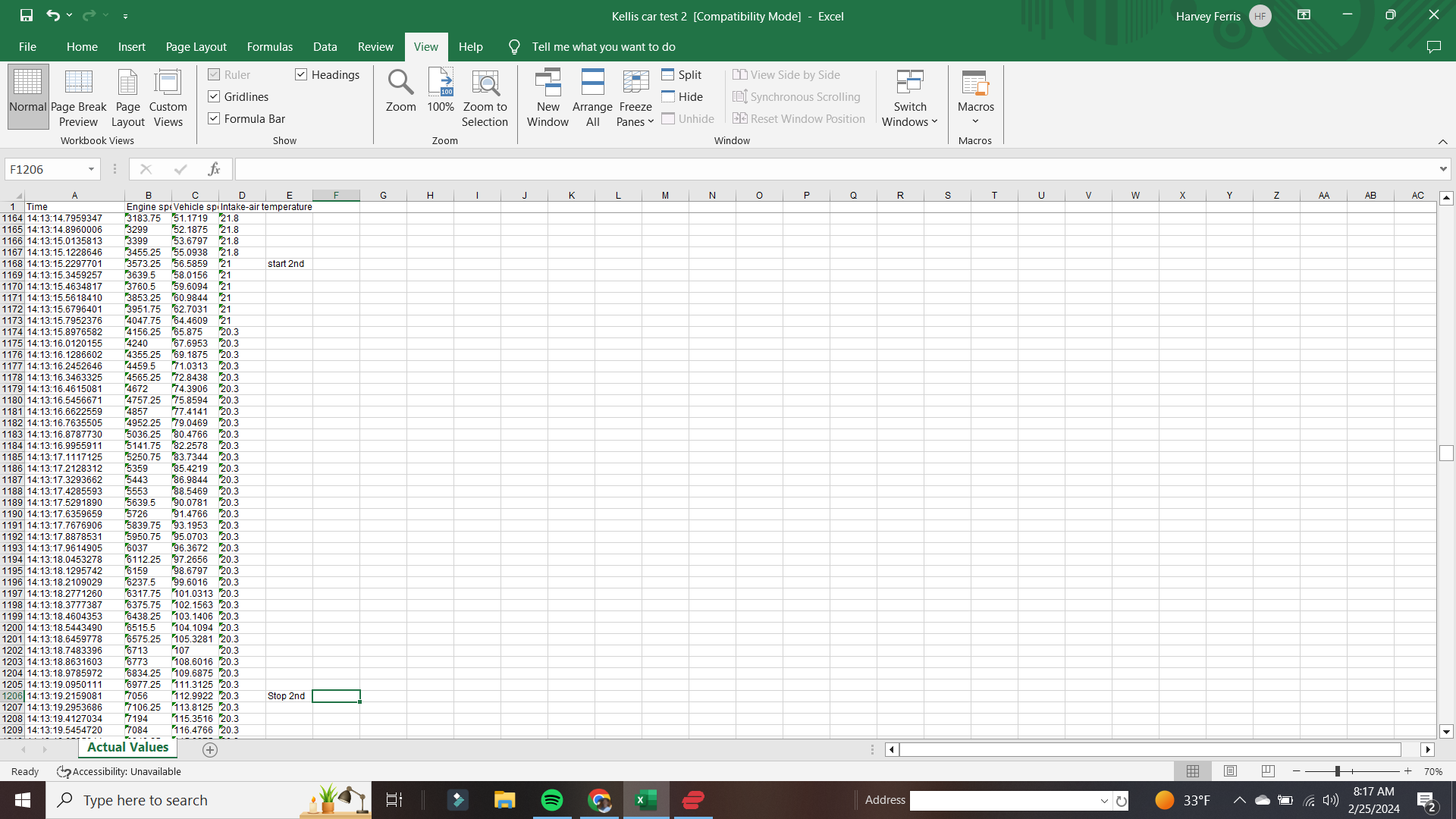Open the Data ribbon tab
This screenshot has width=1456, height=819.
pos(325,47)
